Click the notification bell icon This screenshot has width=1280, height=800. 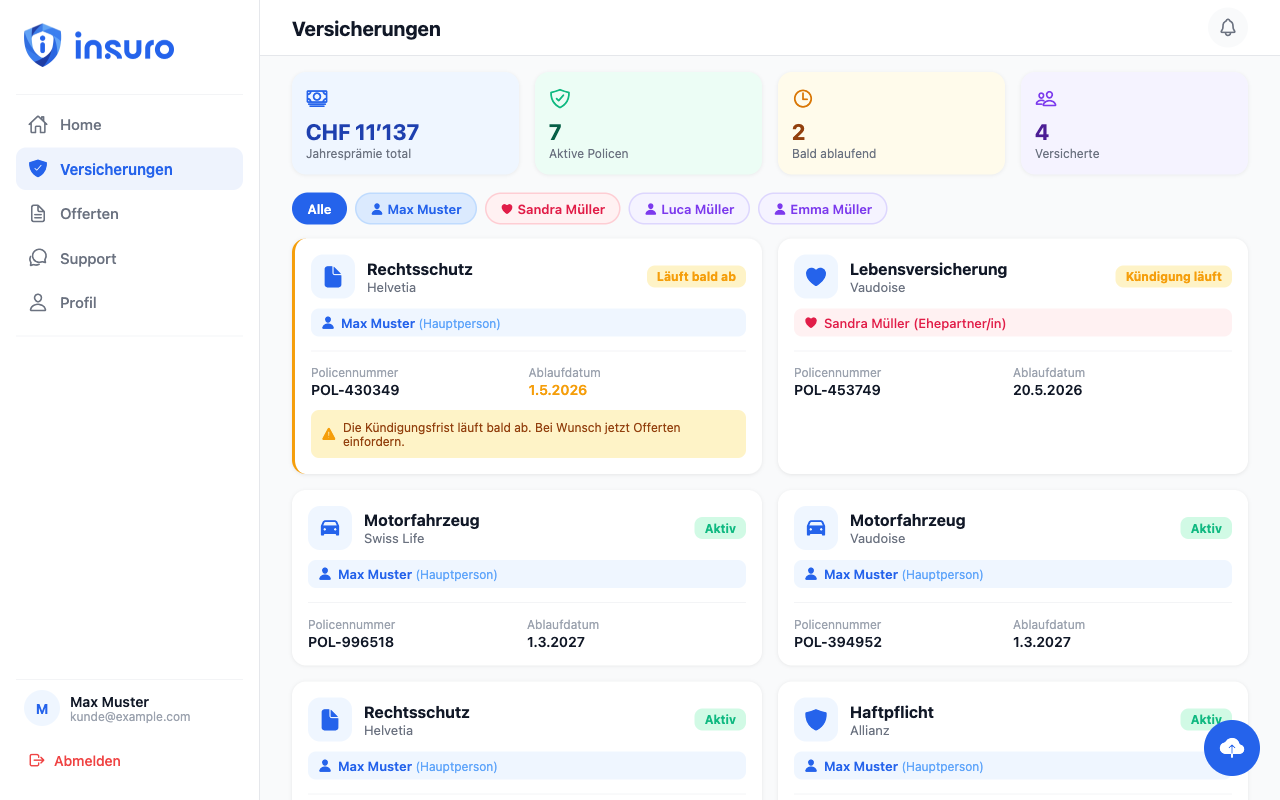1227,28
